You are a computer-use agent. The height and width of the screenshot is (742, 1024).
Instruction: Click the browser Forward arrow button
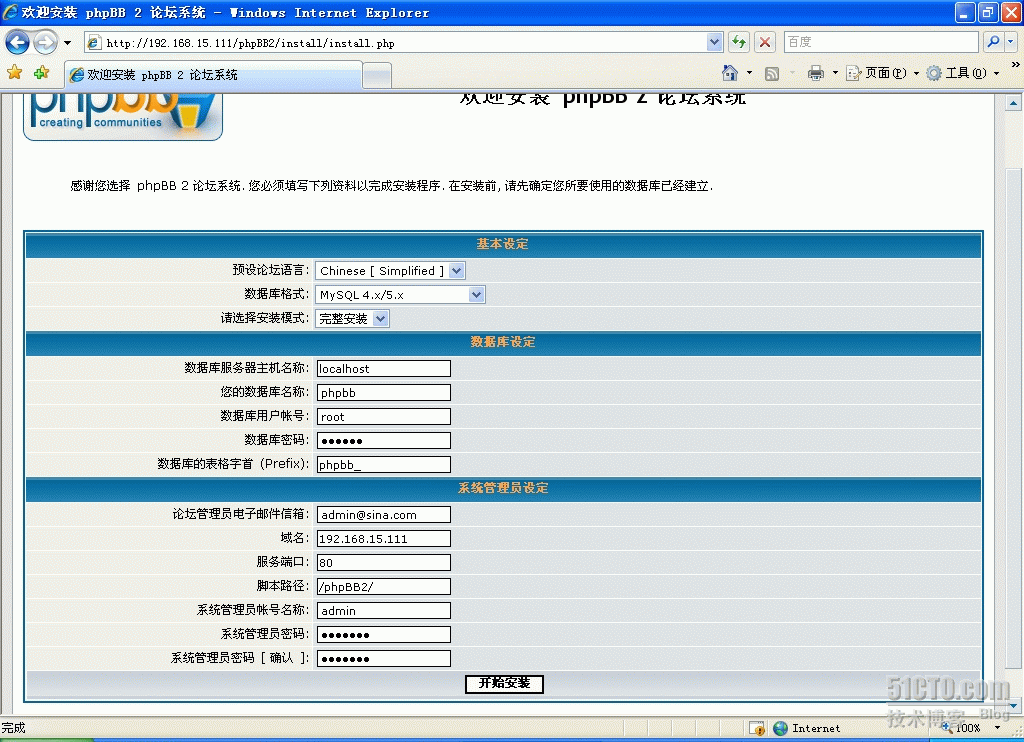click(44, 43)
